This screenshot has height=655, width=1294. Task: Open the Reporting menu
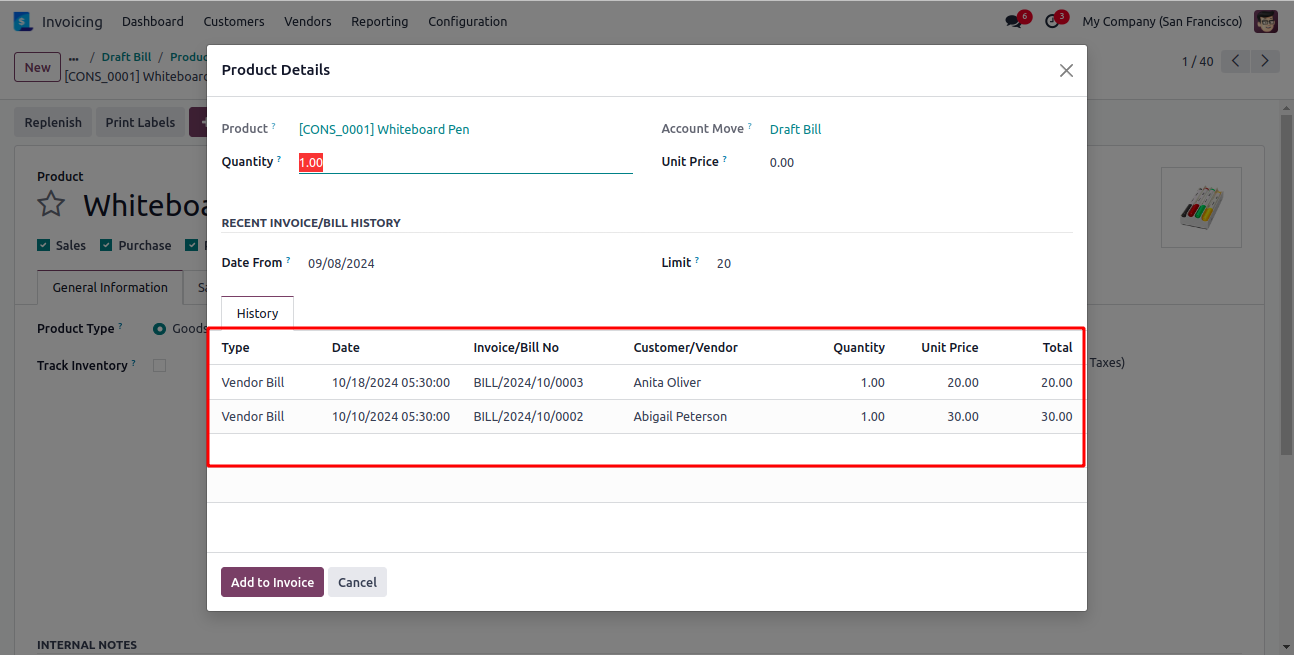point(379,21)
